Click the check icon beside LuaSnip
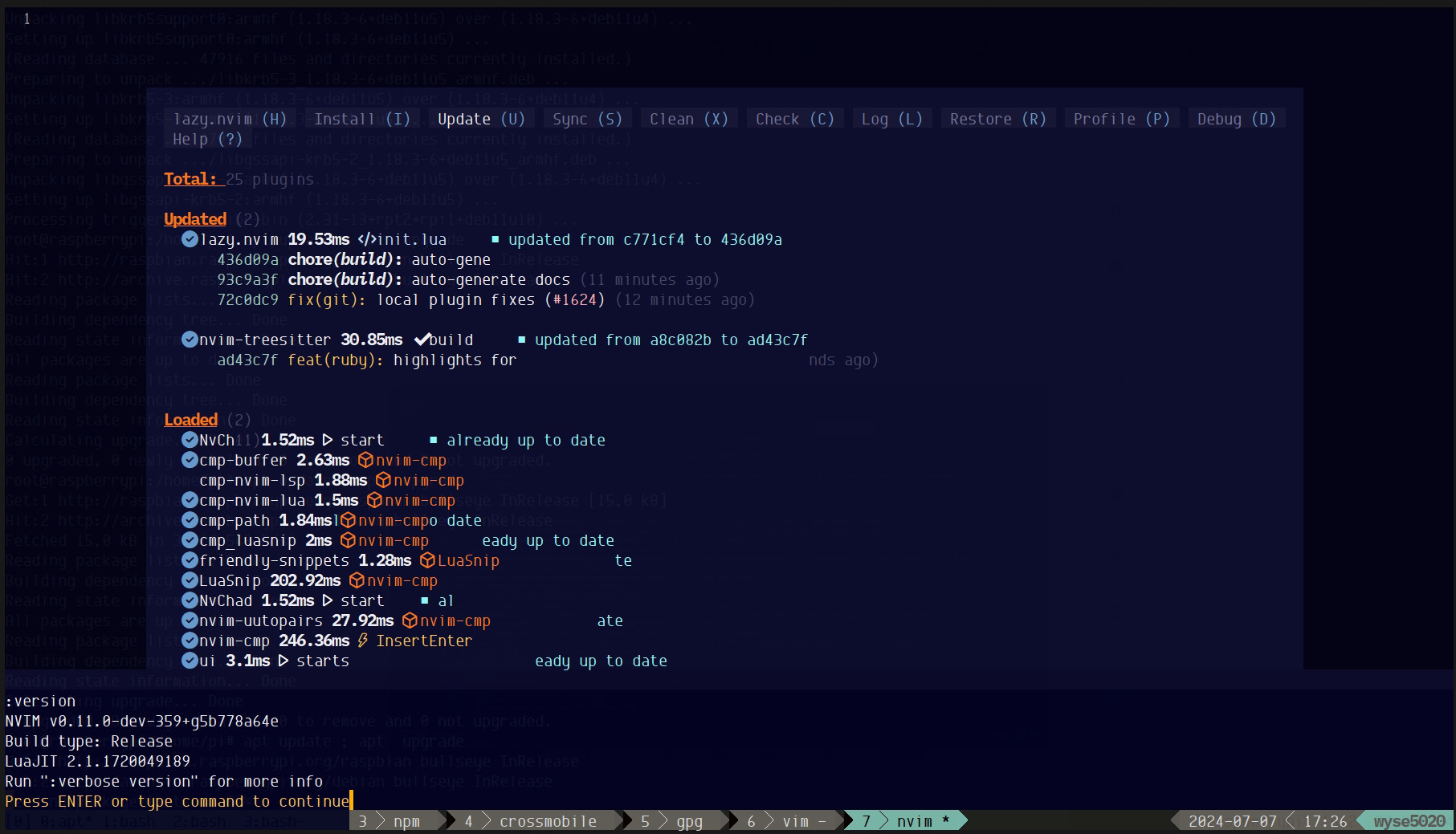The height and width of the screenshot is (834, 1456). point(190,580)
